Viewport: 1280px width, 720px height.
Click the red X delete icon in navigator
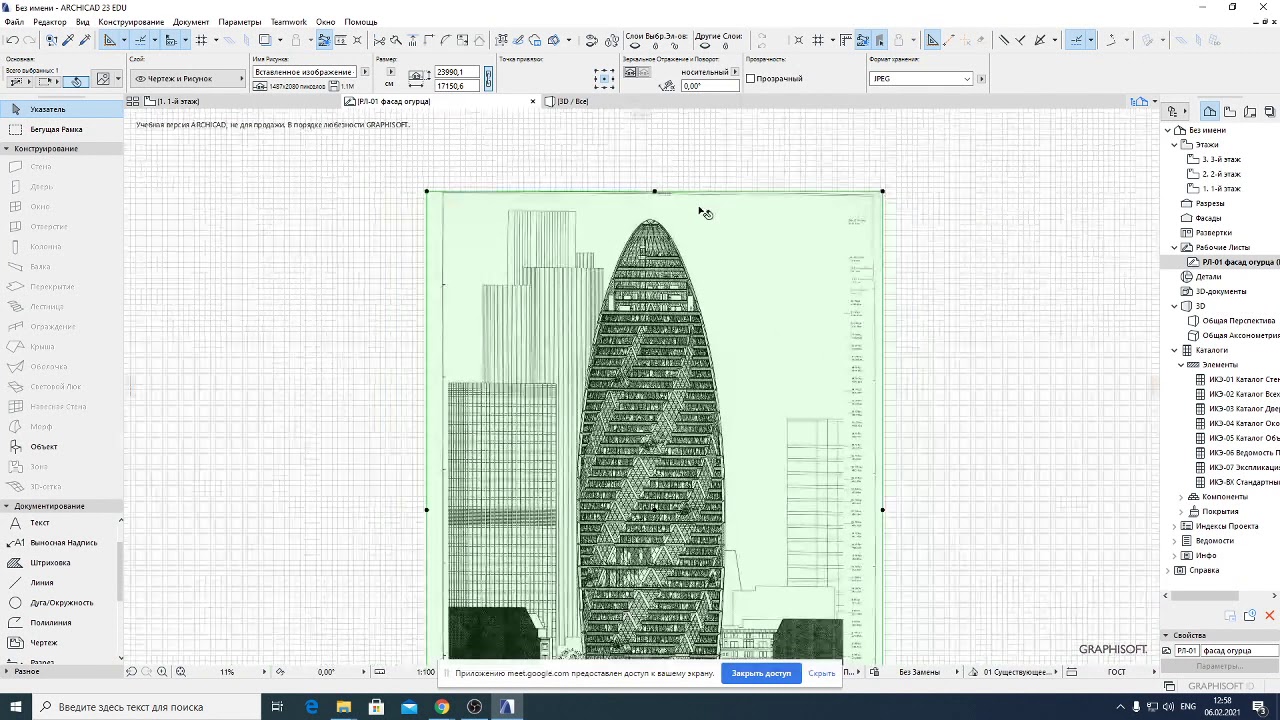[1270, 616]
